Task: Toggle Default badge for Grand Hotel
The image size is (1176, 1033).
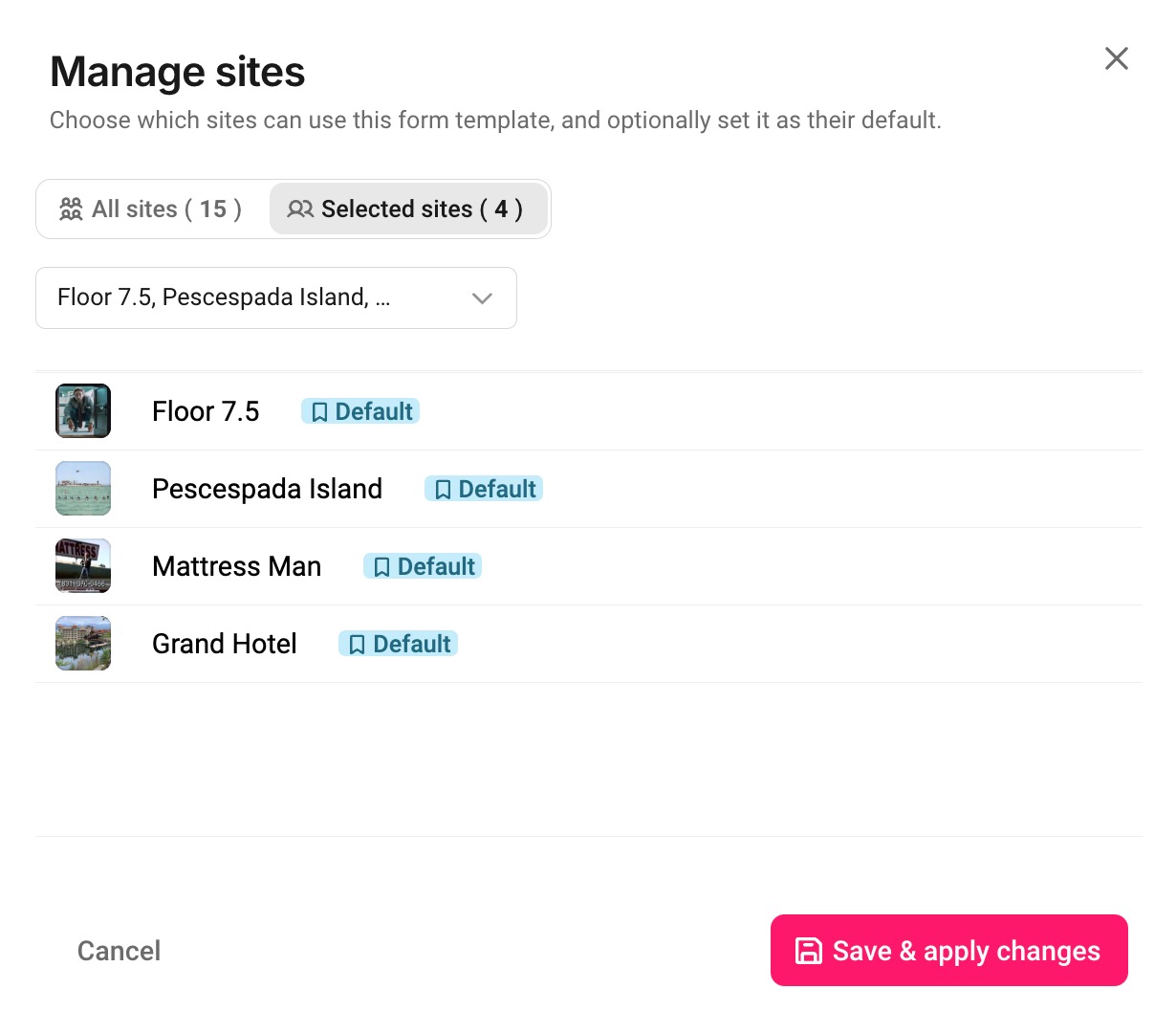Action: [x=399, y=644]
